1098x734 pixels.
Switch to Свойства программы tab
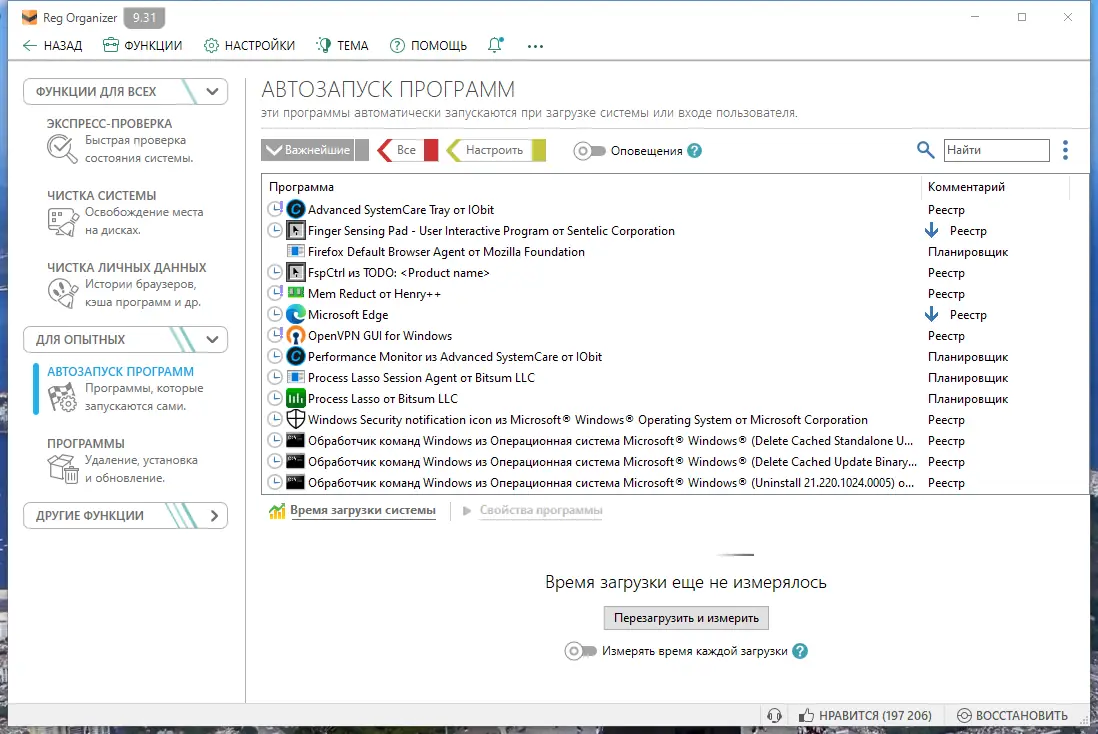coord(541,511)
